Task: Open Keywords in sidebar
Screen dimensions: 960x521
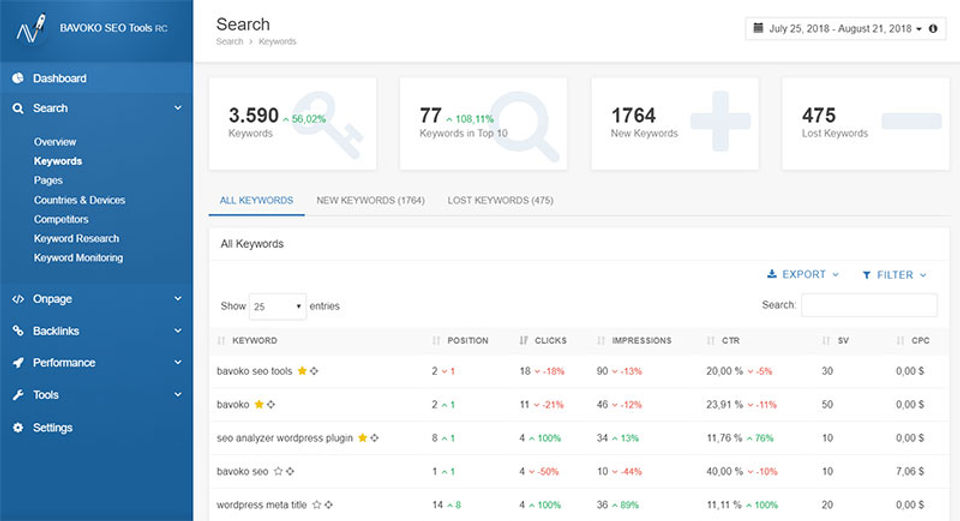Action: click(58, 161)
